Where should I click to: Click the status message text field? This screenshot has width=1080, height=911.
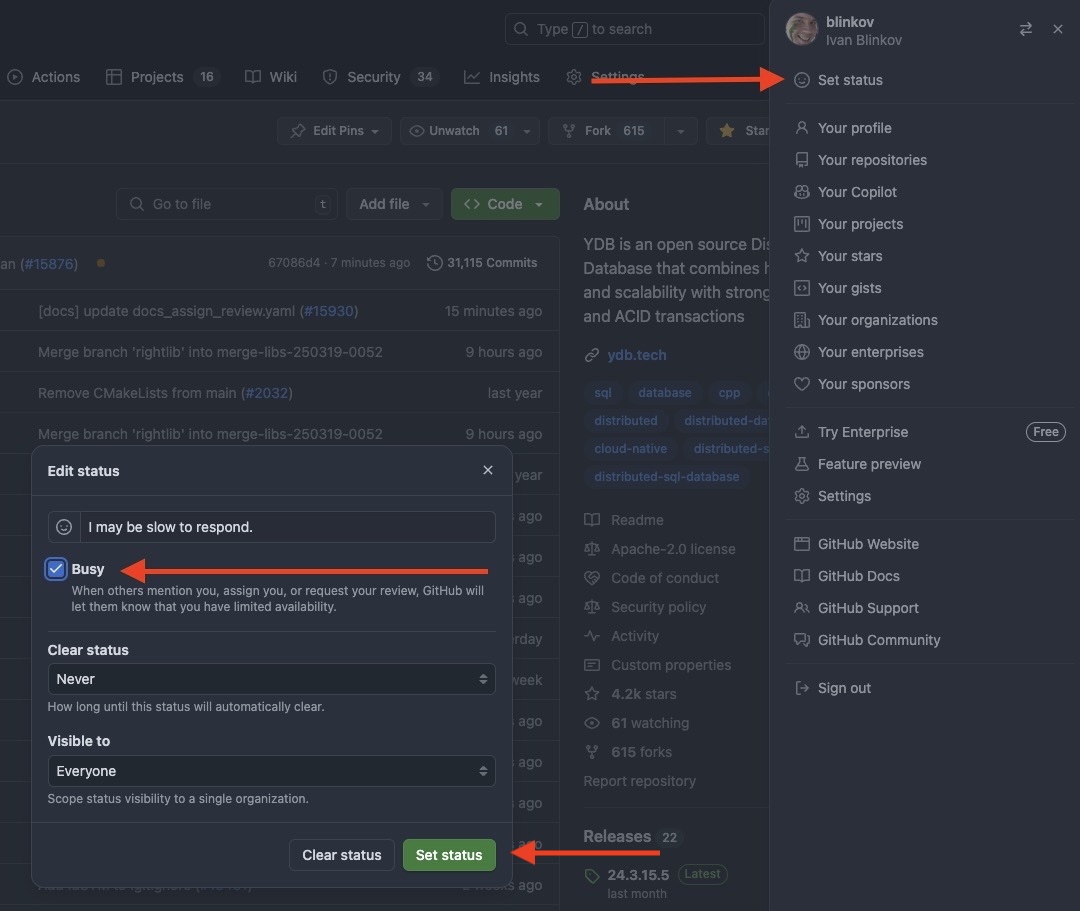pyautogui.click(x=288, y=527)
